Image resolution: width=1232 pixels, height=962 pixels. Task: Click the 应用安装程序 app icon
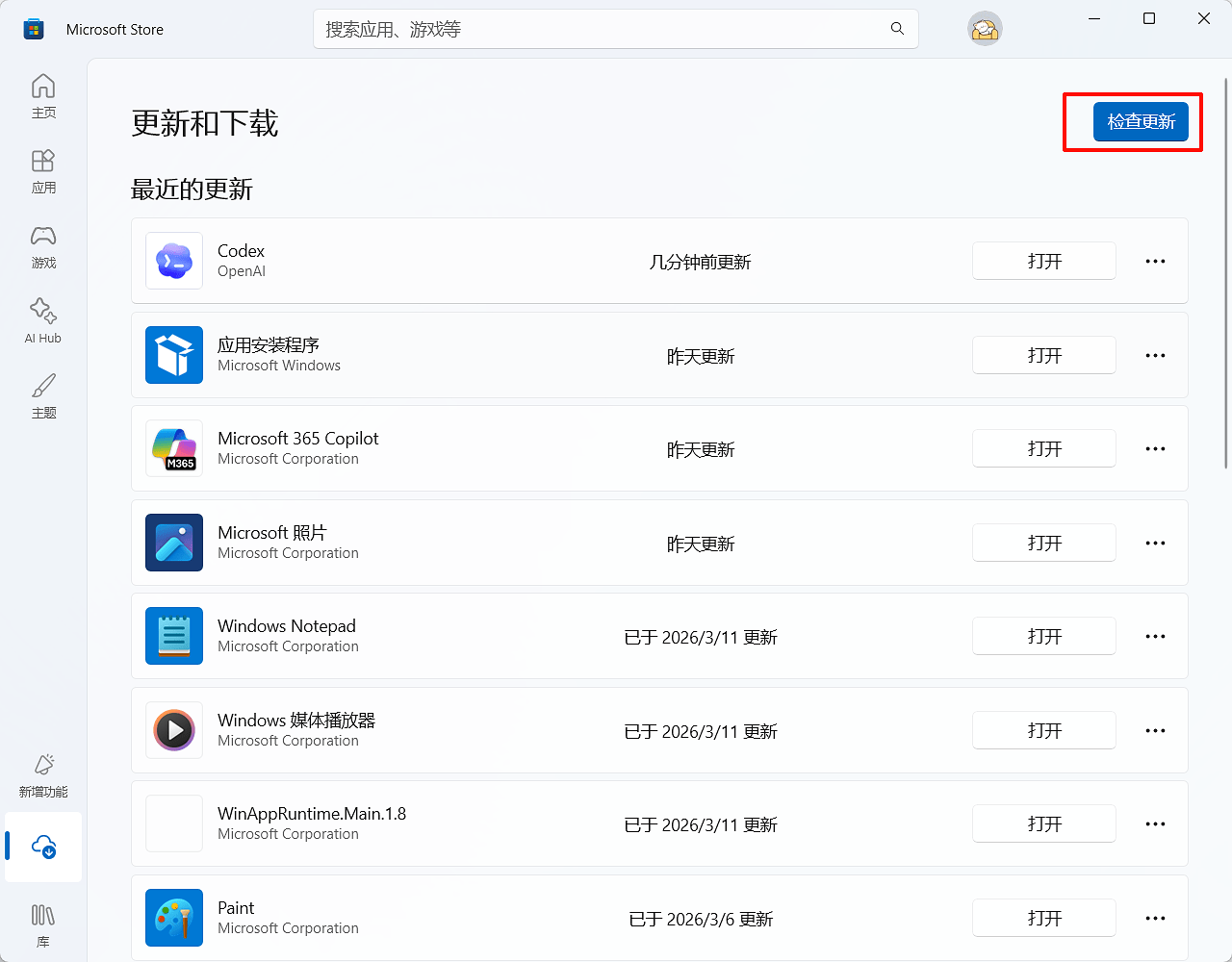point(174,355)
